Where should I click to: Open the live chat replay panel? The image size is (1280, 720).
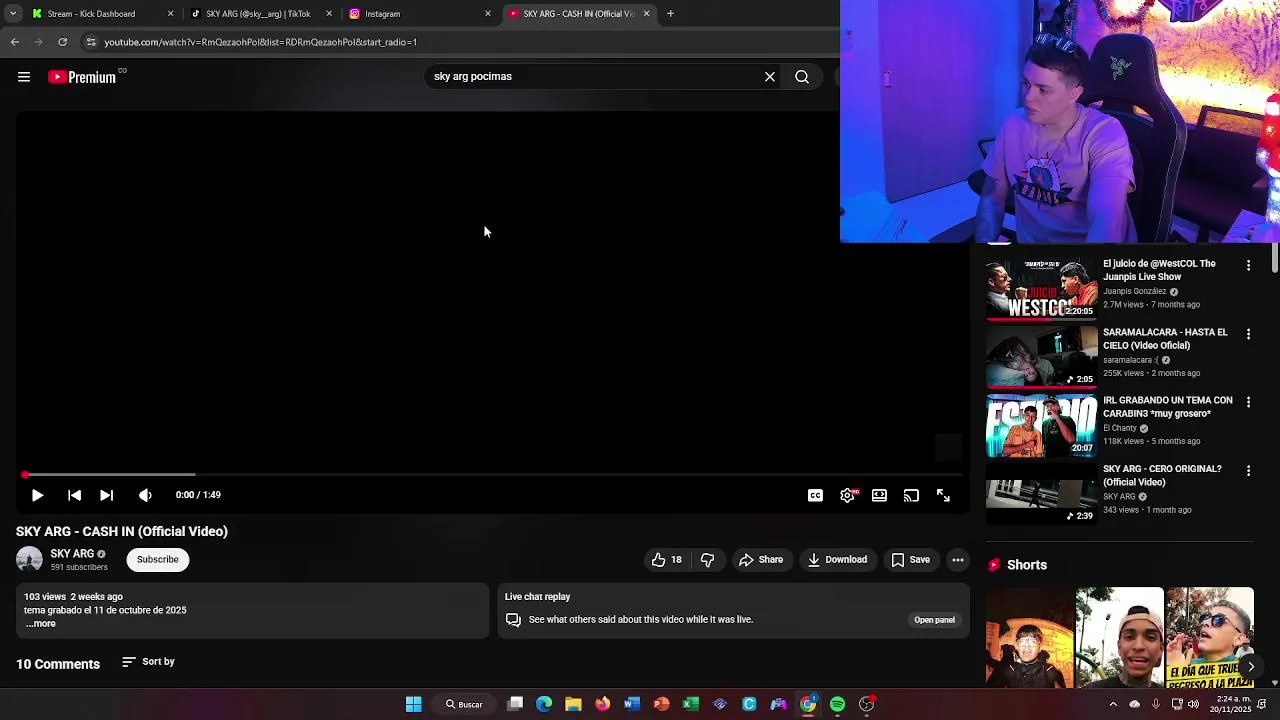(x=934, y=620)
